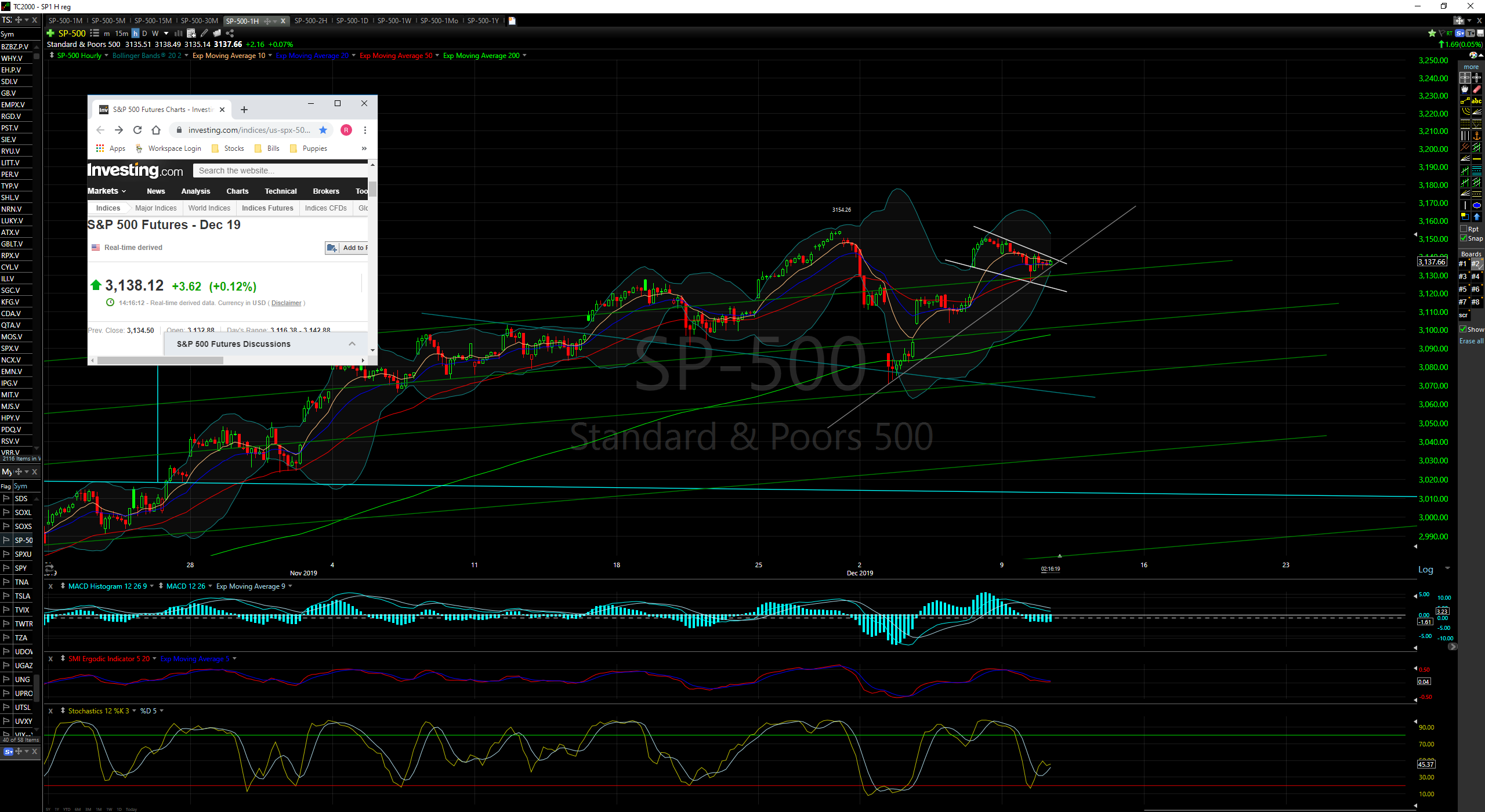Switch to drawing board #4
This screenshot has height=812, width=1485.
pos(1475,277)
